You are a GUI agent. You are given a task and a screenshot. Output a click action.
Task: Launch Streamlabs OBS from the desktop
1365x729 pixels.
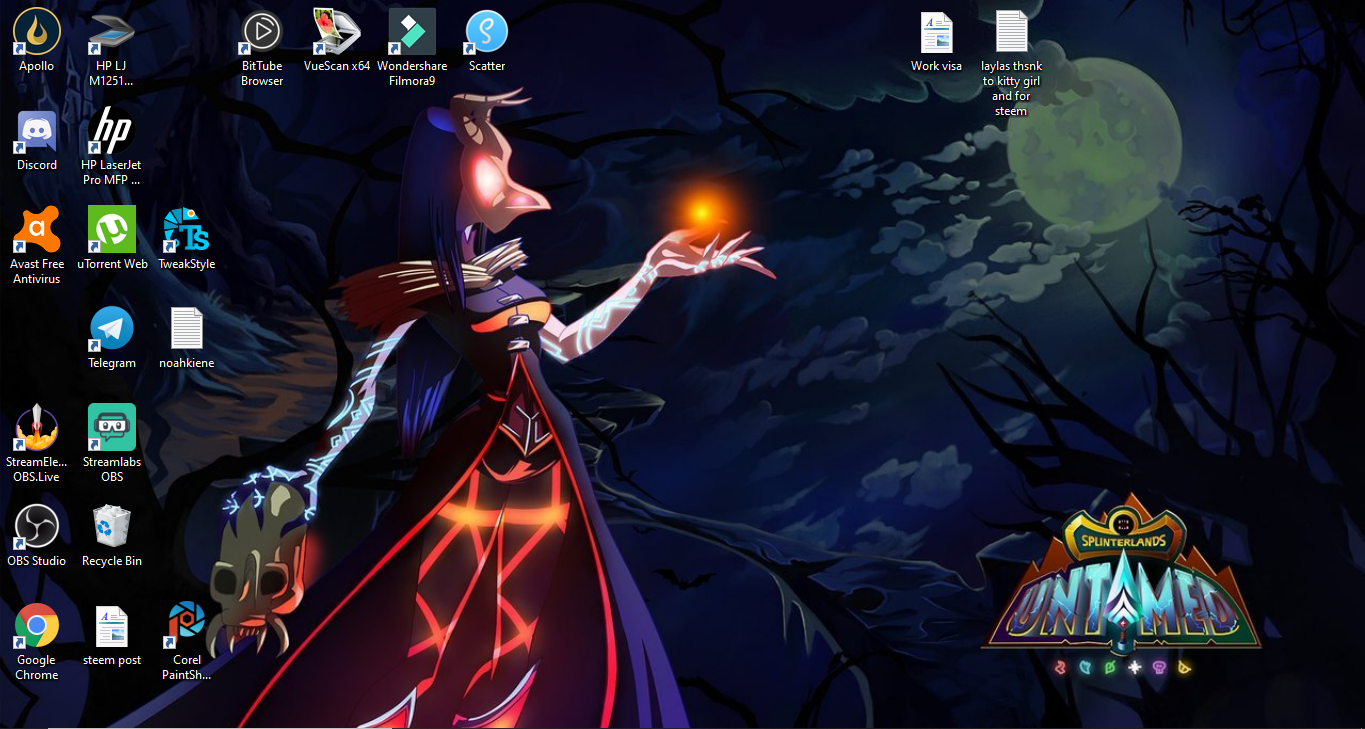click(112, 427)
